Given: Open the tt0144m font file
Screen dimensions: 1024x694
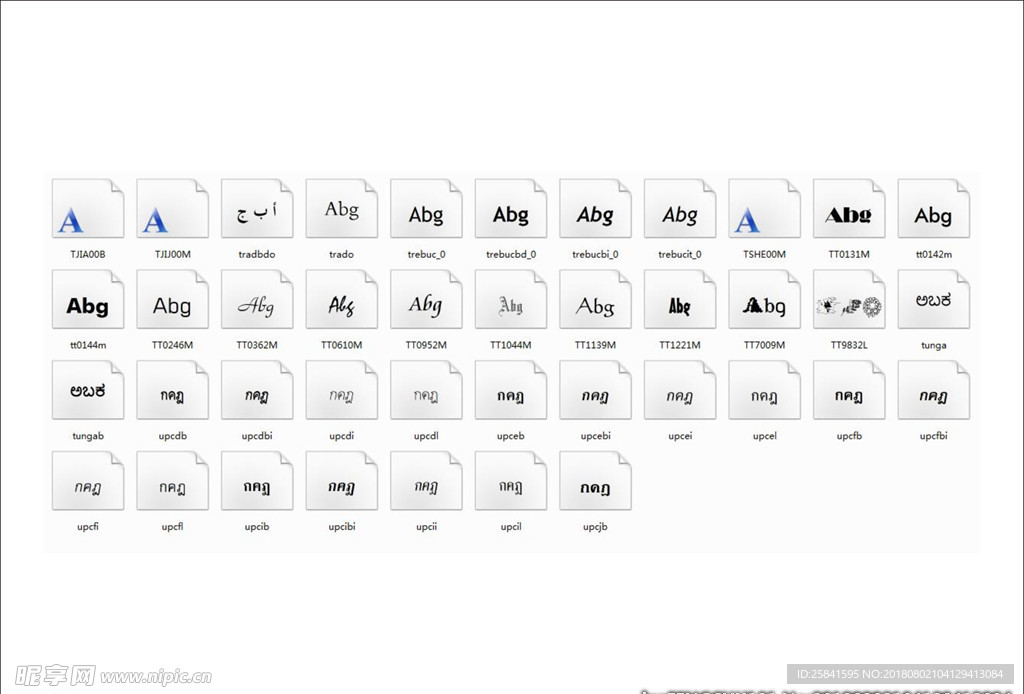Looking at the screenshot, I should (87, 300).
